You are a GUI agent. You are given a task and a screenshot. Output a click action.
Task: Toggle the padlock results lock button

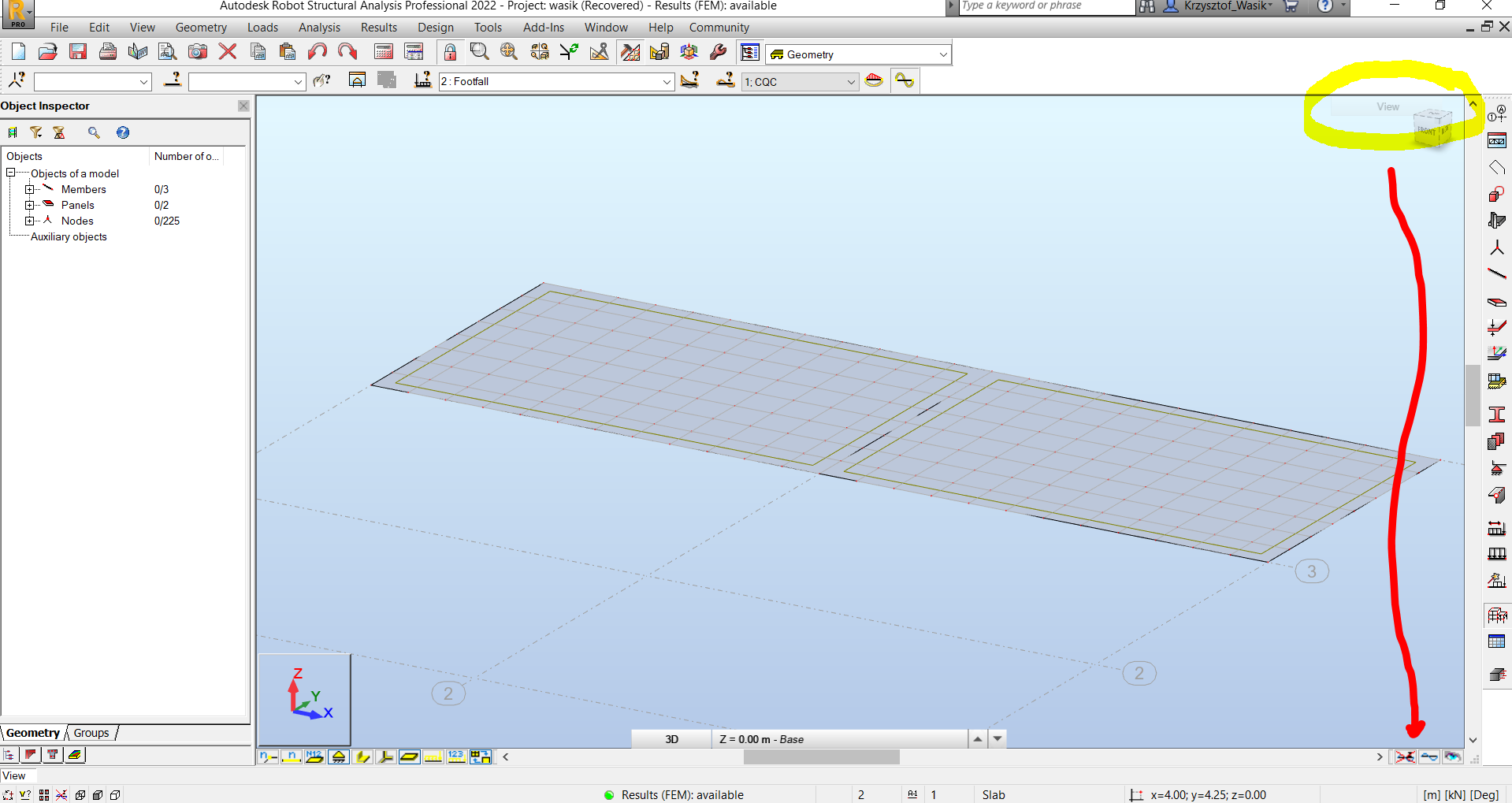click(449, 52)
